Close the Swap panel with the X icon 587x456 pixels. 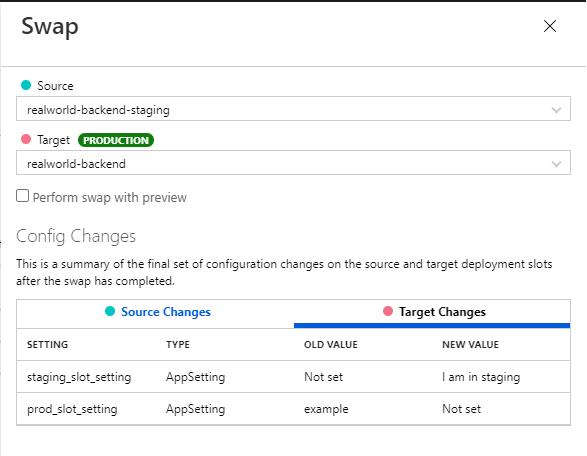[x=550, y=26]
